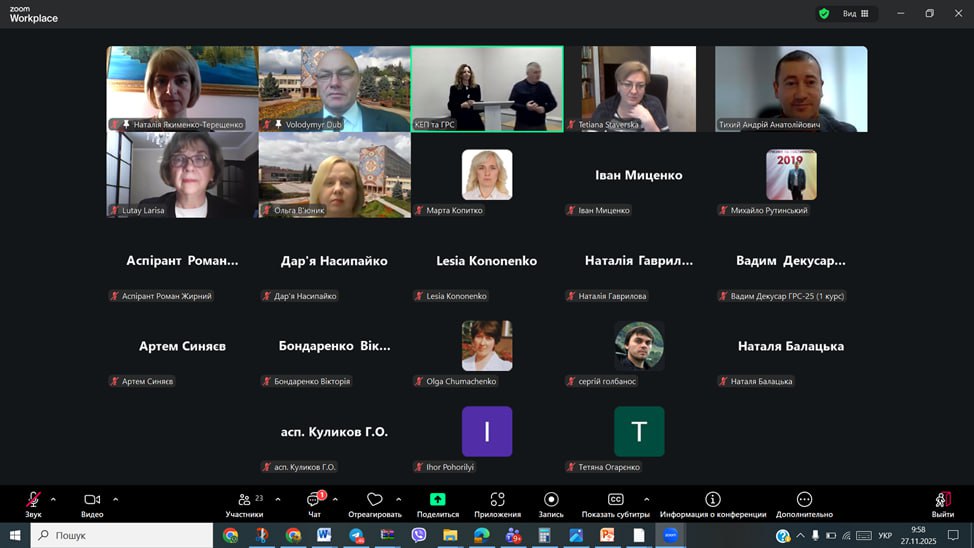Open the Дополнительно more options menu

point(804,500)
